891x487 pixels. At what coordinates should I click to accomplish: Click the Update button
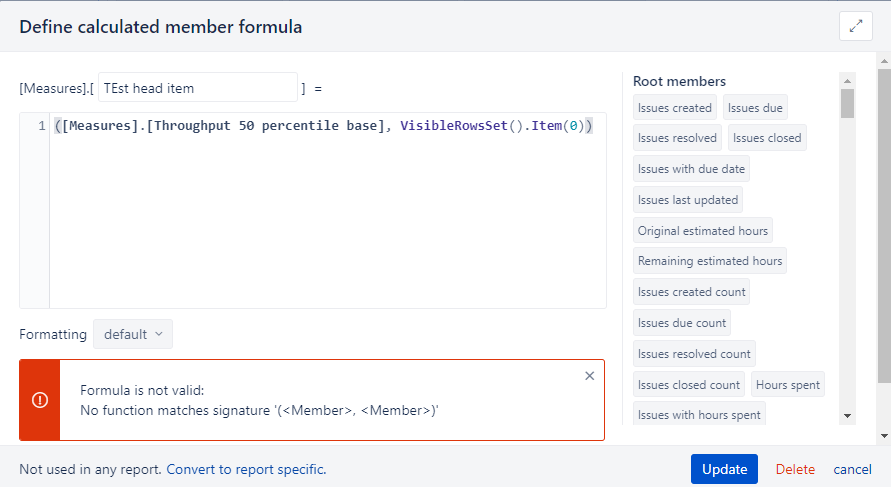pos(724,469)
